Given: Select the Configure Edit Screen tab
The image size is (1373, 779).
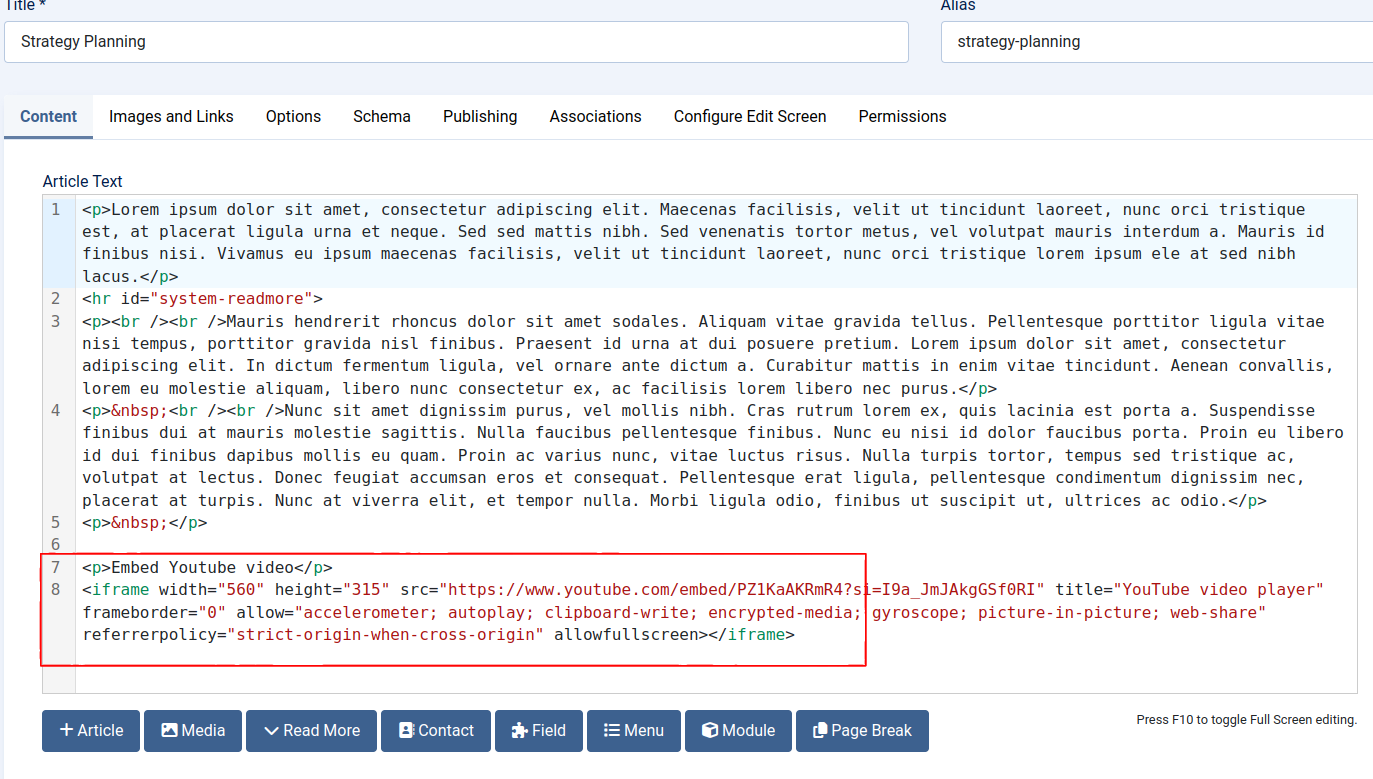Looking at the screenshot, I should pos(750,117).
